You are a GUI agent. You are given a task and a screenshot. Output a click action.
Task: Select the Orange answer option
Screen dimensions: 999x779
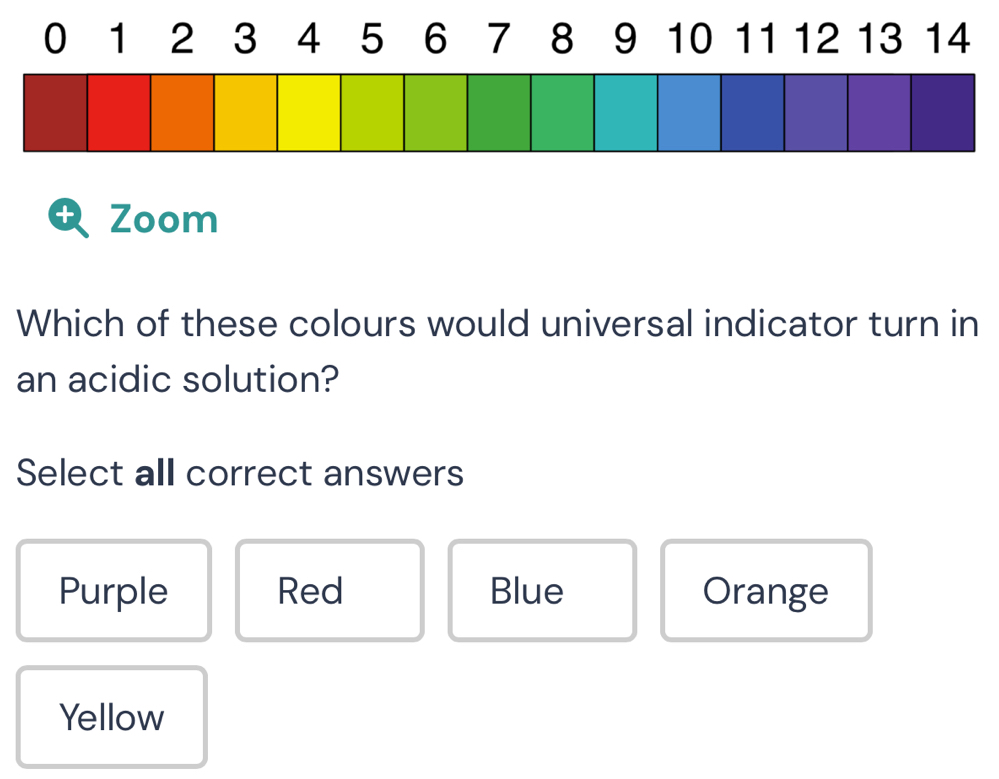(766, 591)
